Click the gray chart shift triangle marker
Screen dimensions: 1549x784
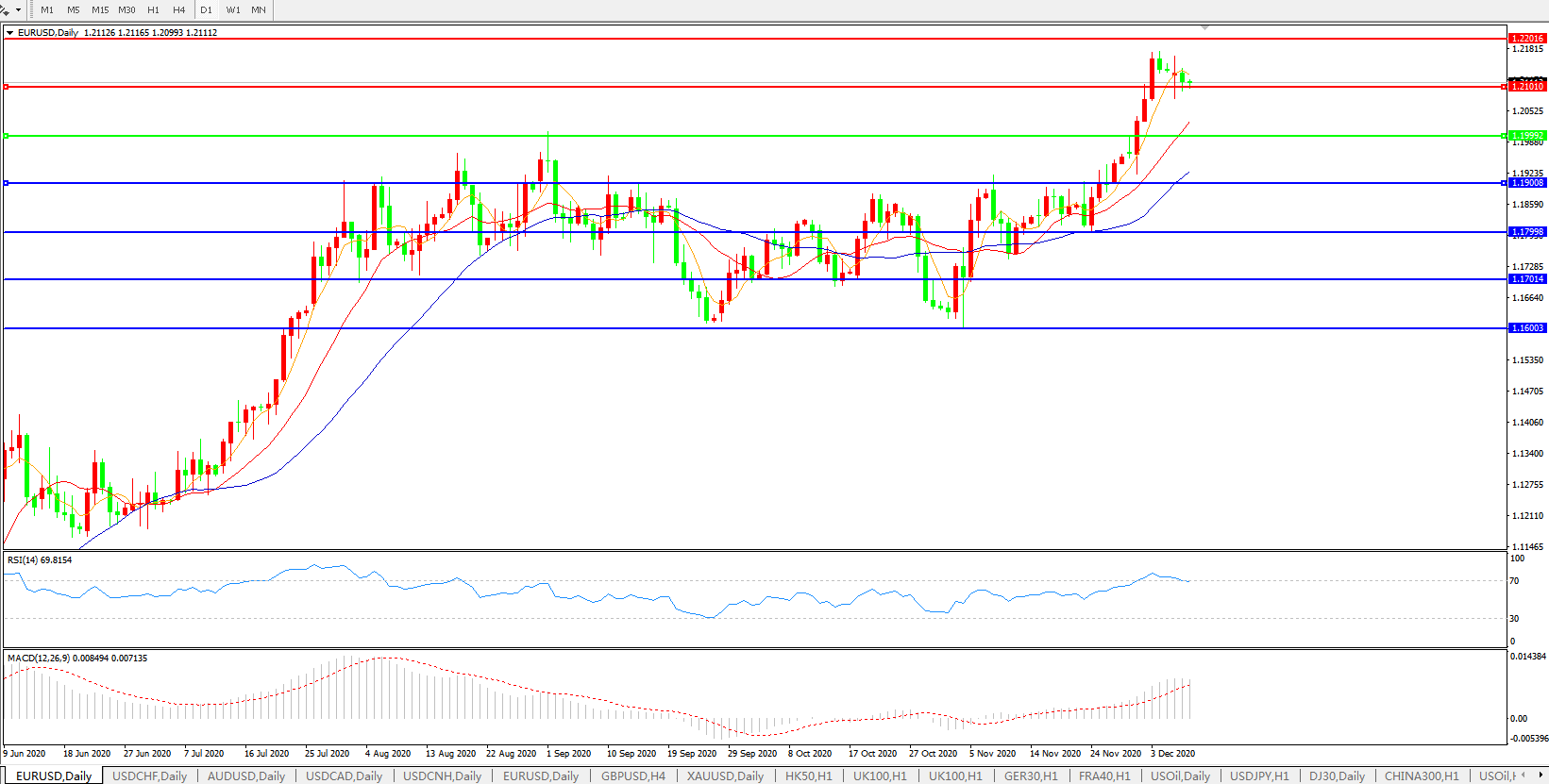1204,28
